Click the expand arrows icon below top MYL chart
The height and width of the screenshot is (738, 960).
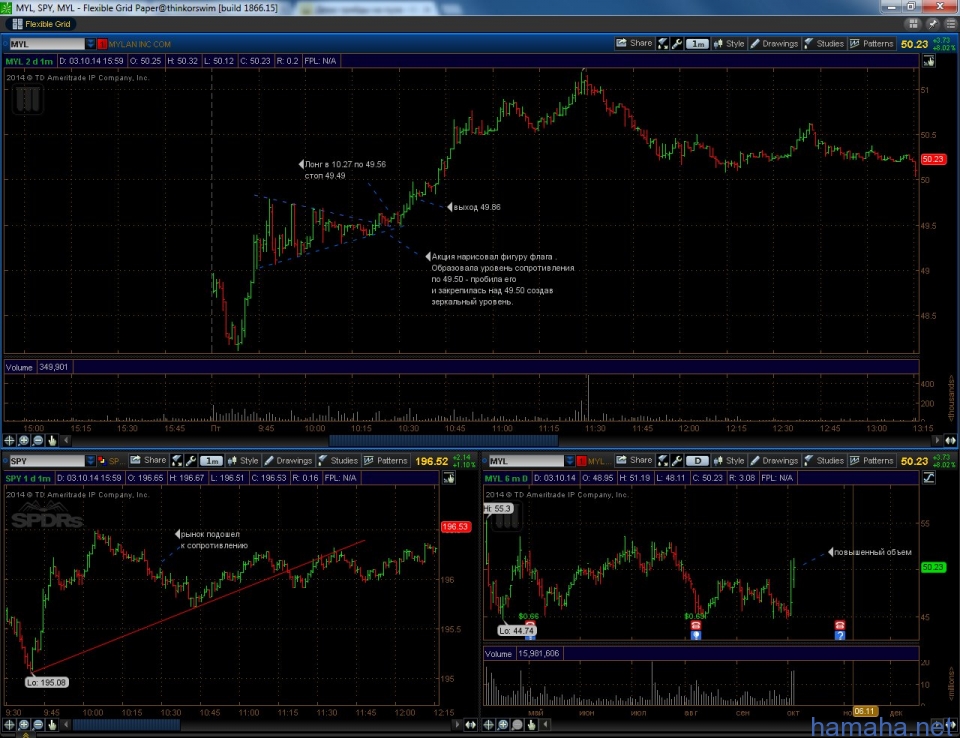click(950, 440)
